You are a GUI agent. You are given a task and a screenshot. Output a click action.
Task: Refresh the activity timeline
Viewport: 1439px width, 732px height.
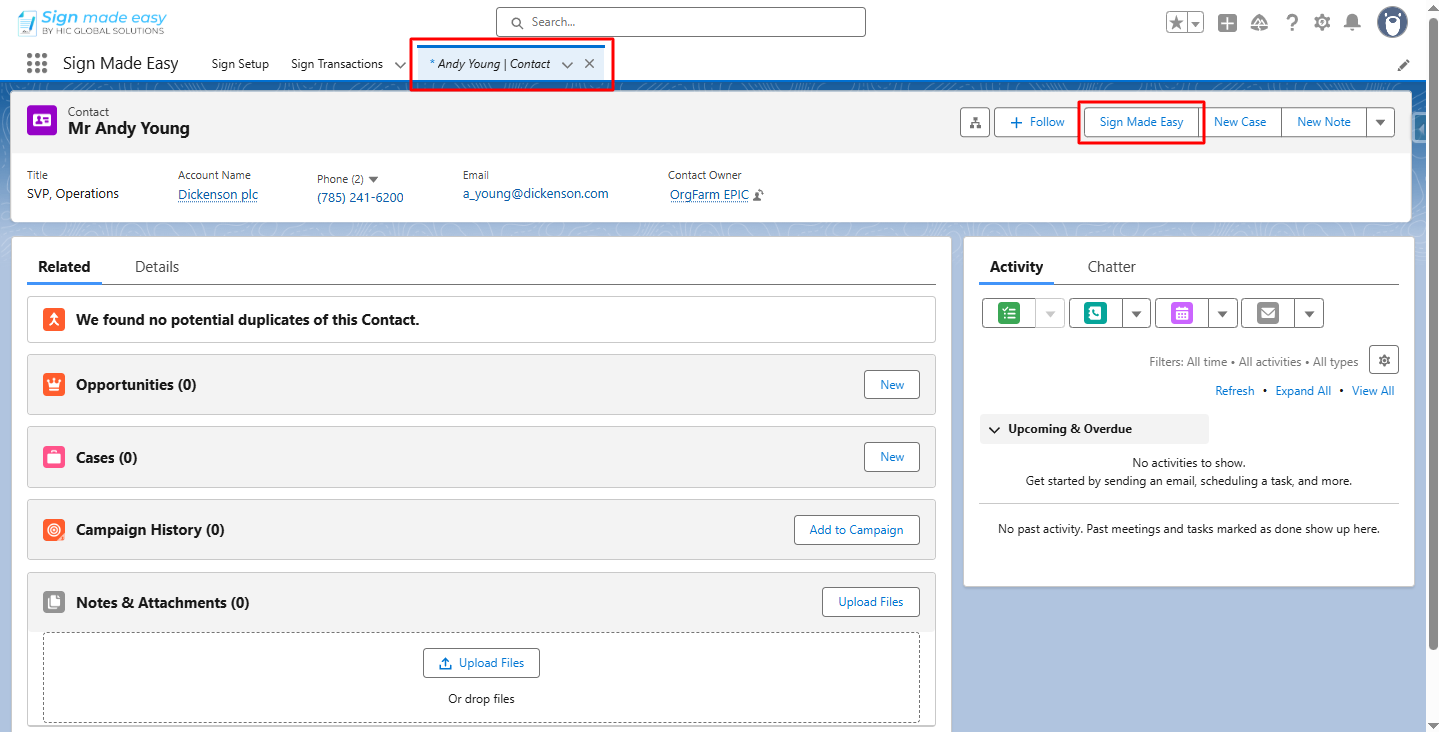tap(1235, 391)
